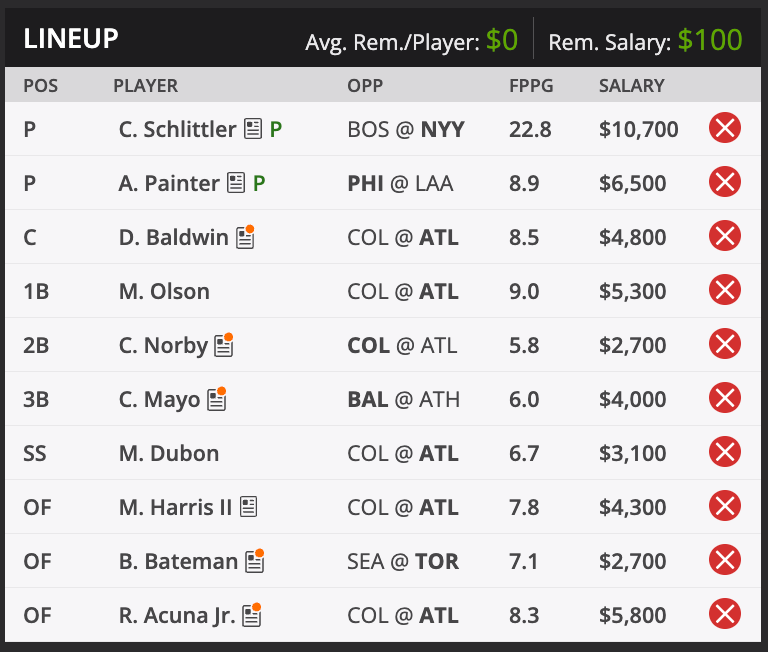Open M. Dubon player name link

pyautogui.click(x=169, y=453)
